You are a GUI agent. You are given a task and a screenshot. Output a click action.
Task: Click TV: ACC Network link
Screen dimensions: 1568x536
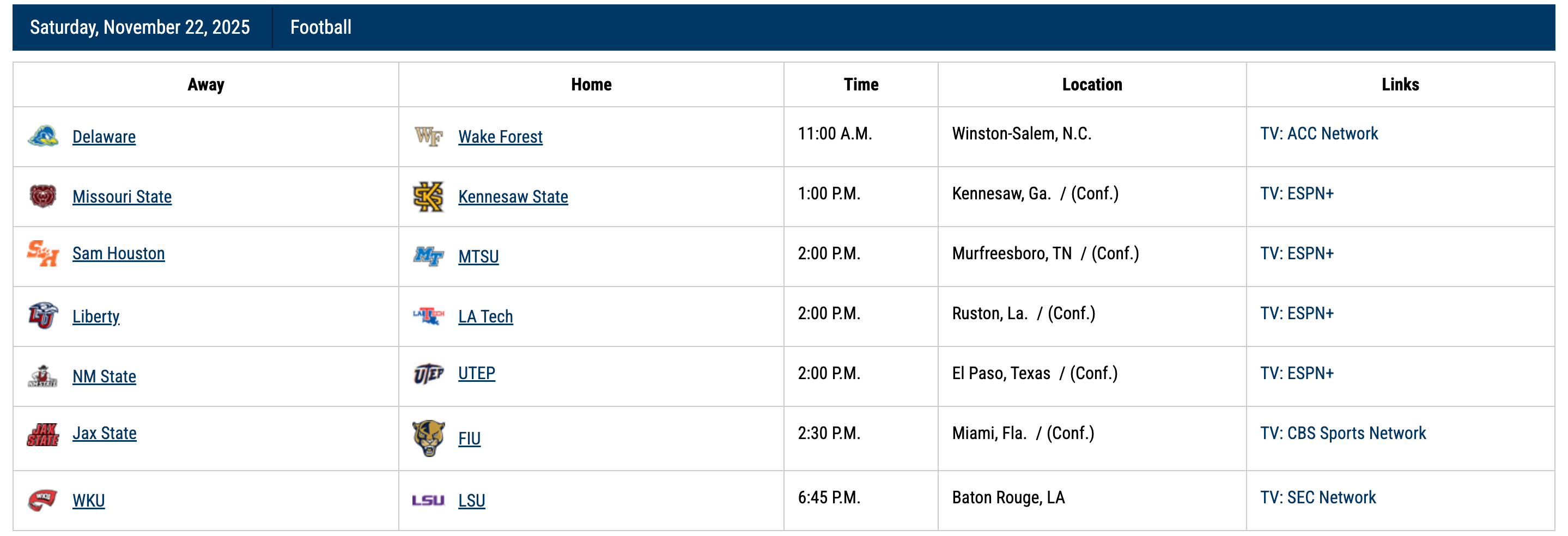click(x=1318, y=133)
